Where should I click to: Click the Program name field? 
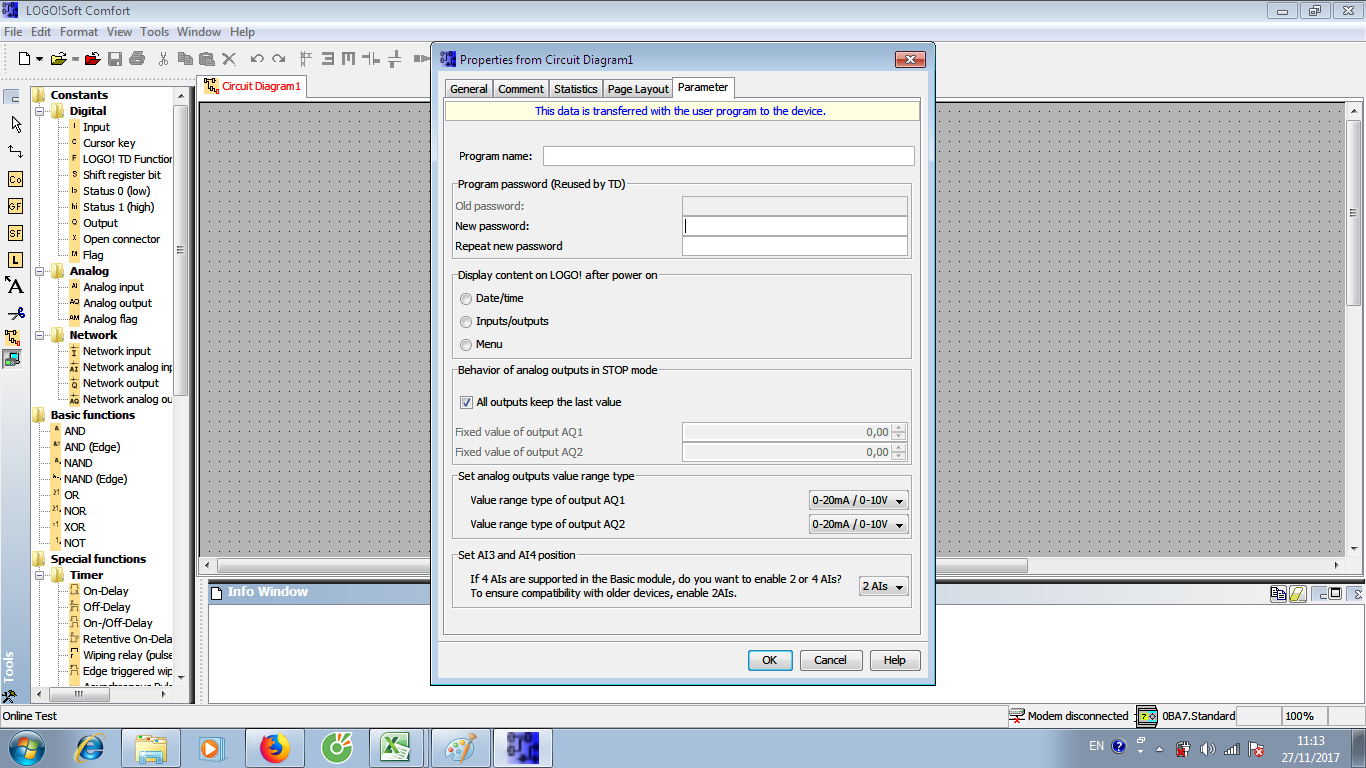tap(729, 156)
